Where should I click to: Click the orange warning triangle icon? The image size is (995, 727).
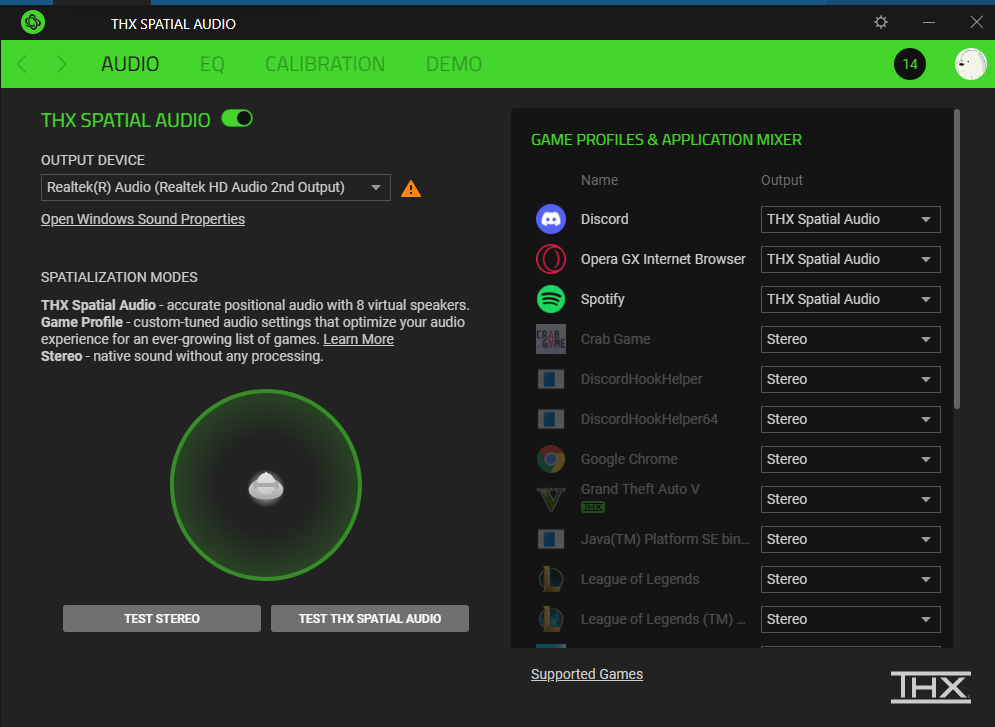[x=411, y=188]
